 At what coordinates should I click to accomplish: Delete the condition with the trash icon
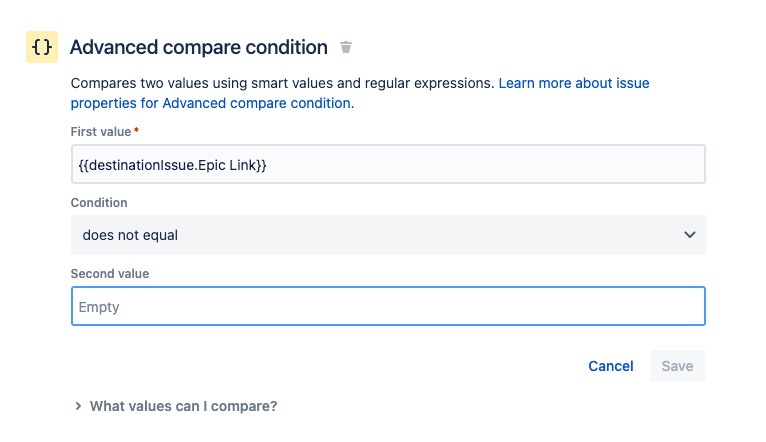coord(346,47)
